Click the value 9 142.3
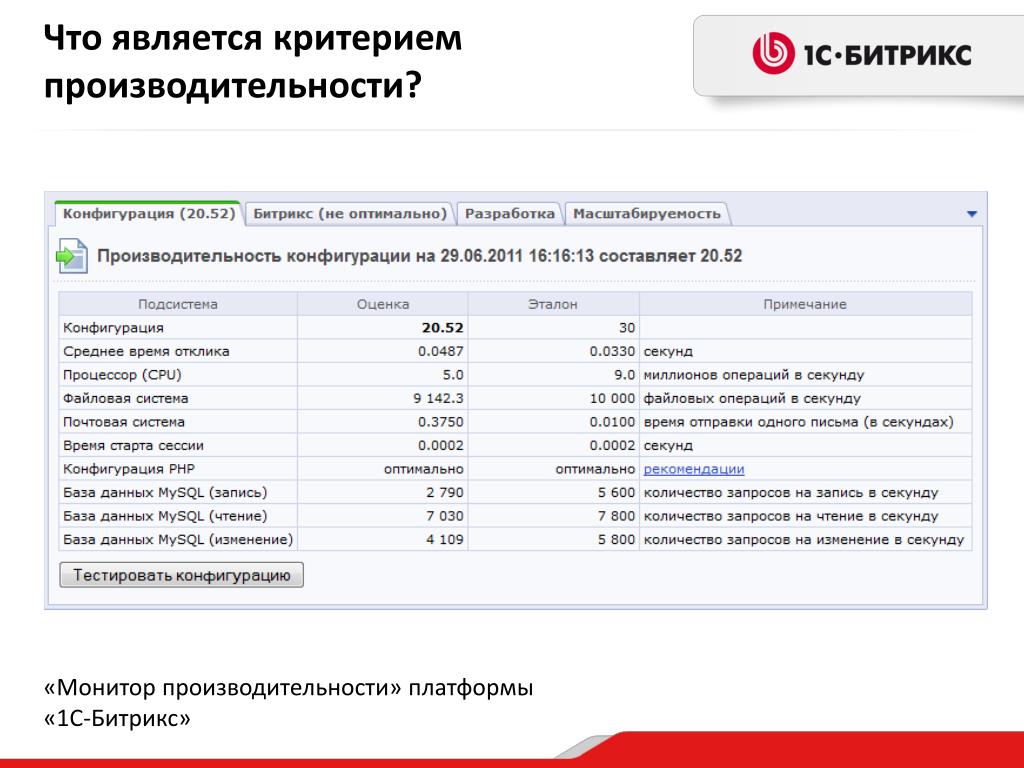 pyautogui.click(x=438, y=398)
